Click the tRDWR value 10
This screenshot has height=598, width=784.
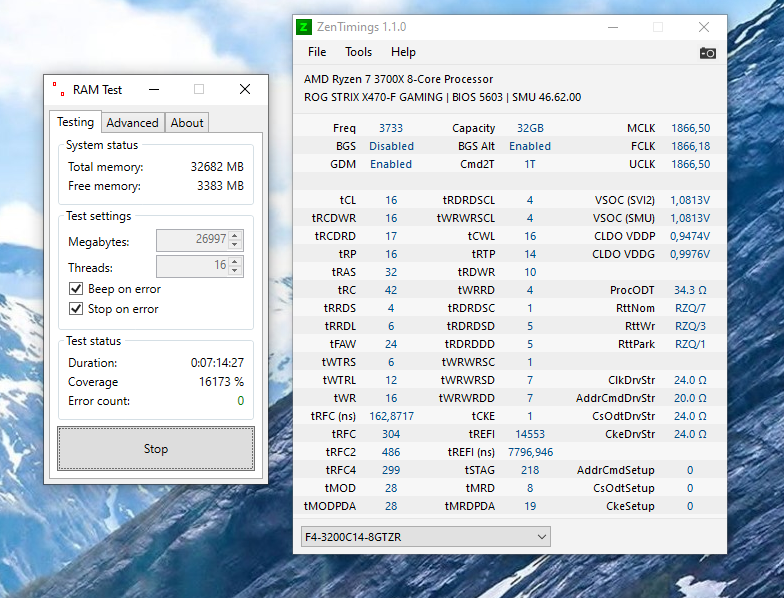[530, 272]
